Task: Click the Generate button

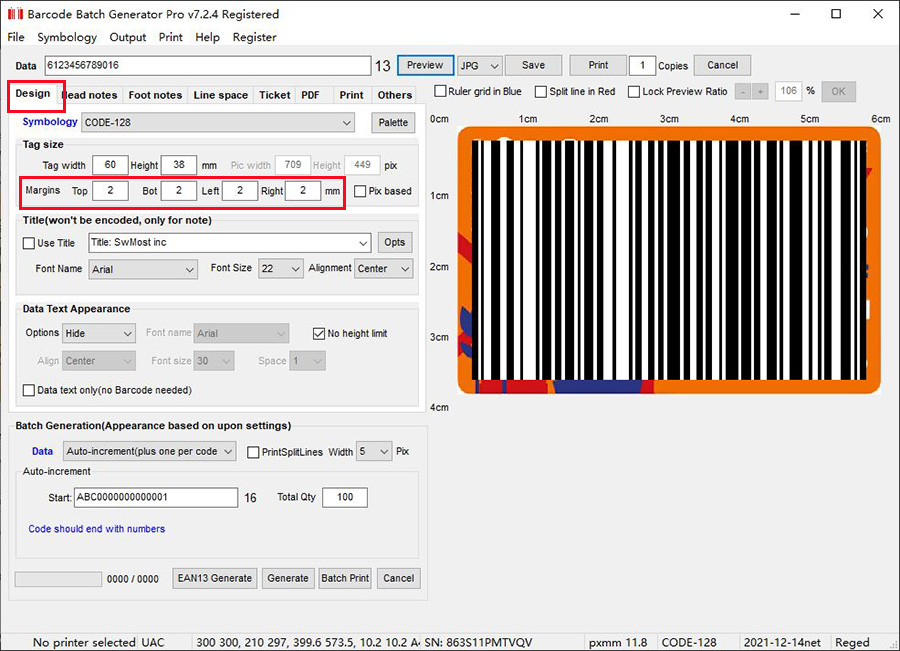Action: coord(288,578)
